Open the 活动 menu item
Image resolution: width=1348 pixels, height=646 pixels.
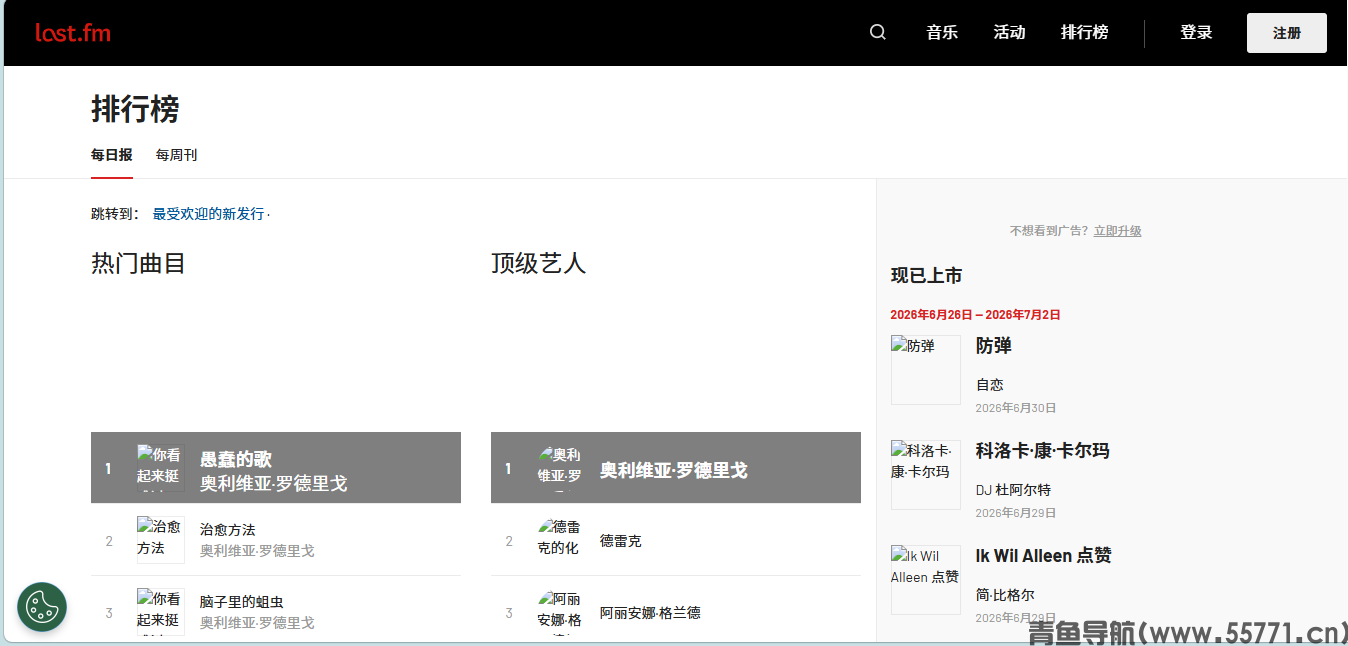click(x=1009, y=33)
